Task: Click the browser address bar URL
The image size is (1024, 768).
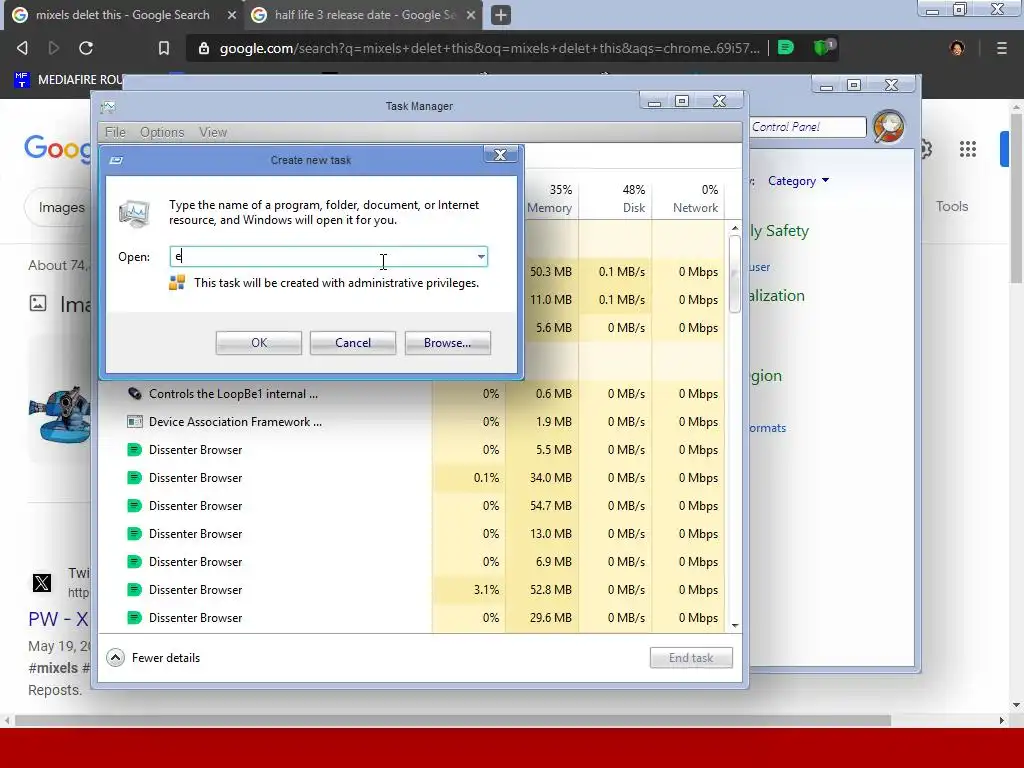Action: pos(489,48)
